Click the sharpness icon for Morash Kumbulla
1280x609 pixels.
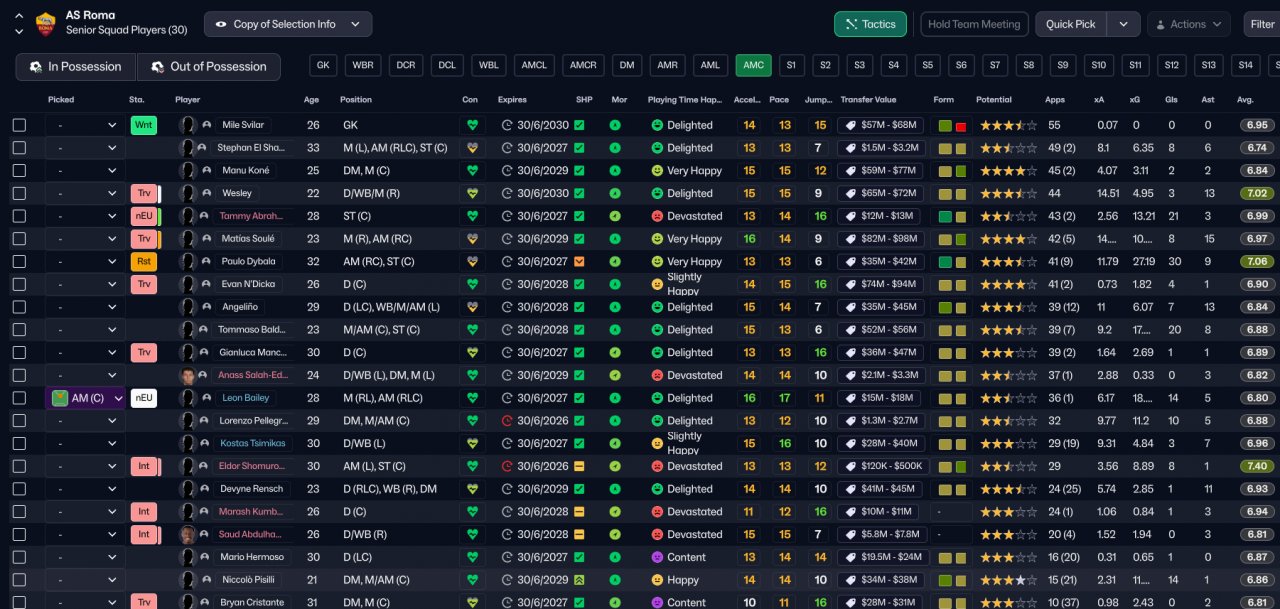tap(579, 512)
